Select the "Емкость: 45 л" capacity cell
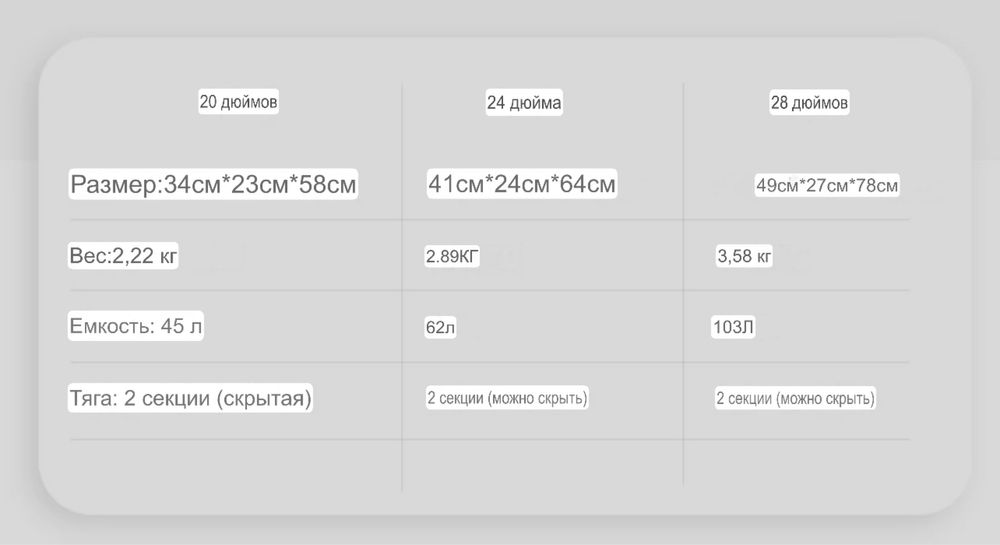The width and height of the screenshot is (1000, 545). (135, 326)
